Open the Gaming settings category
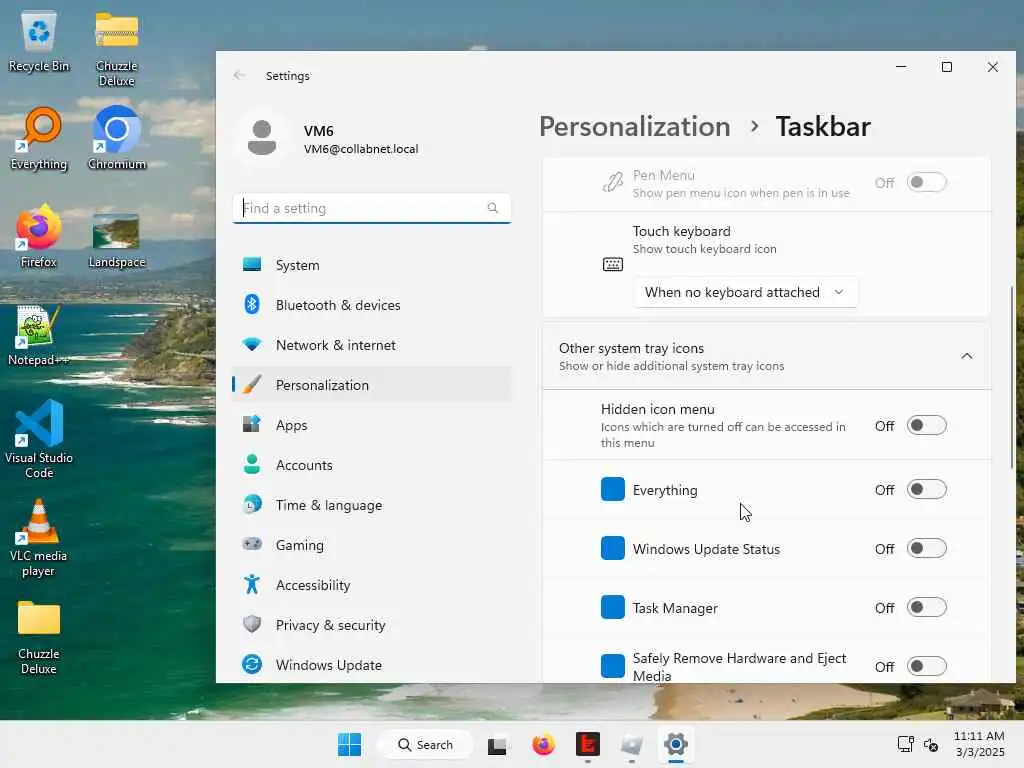The height and width of the screenshot is (768, 1024). pyautogui.click(x=372, y=545)
